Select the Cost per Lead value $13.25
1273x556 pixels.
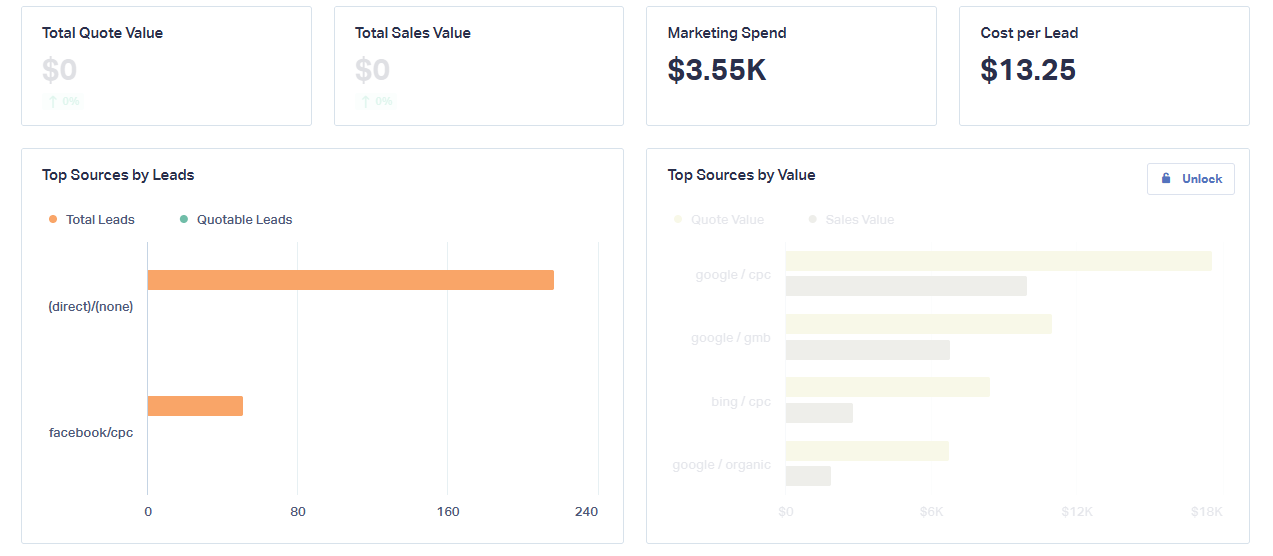click(1028, 70)
